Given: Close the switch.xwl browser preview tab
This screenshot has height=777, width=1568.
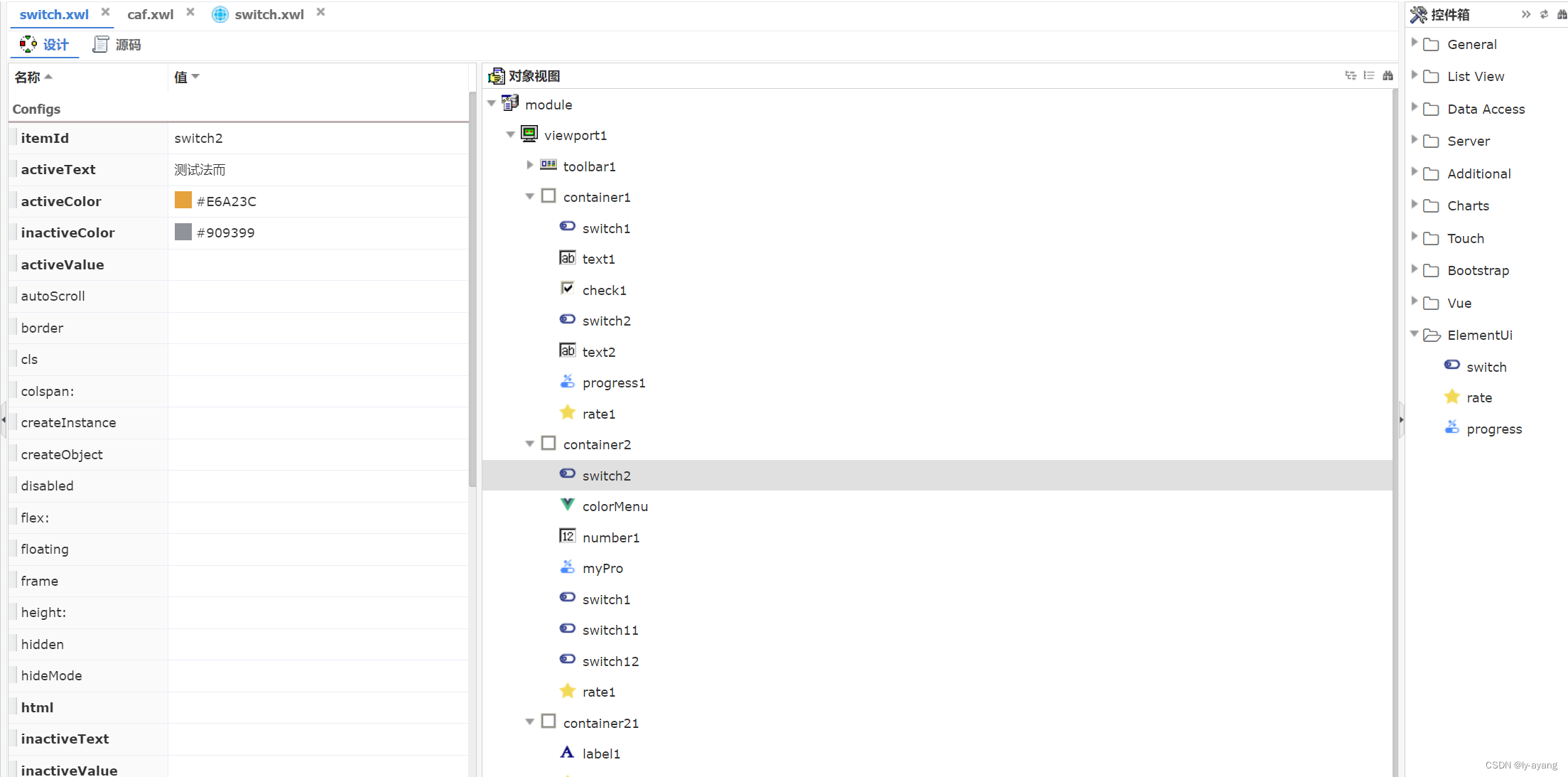Looking at the screenshot, I should coord(320,11).
